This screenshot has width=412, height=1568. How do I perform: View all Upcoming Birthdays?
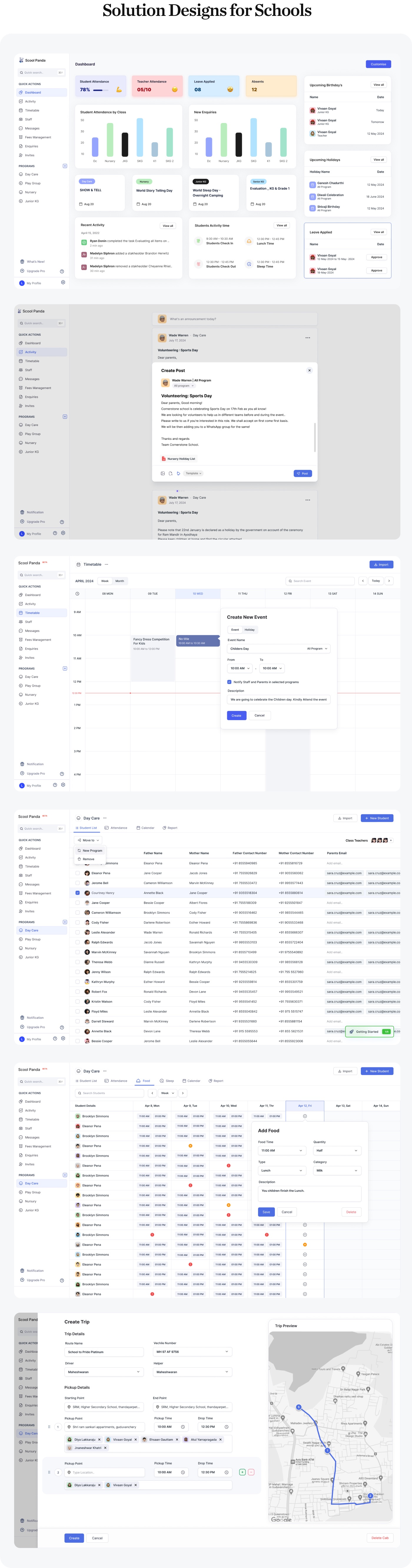click(x=378, y=85)
